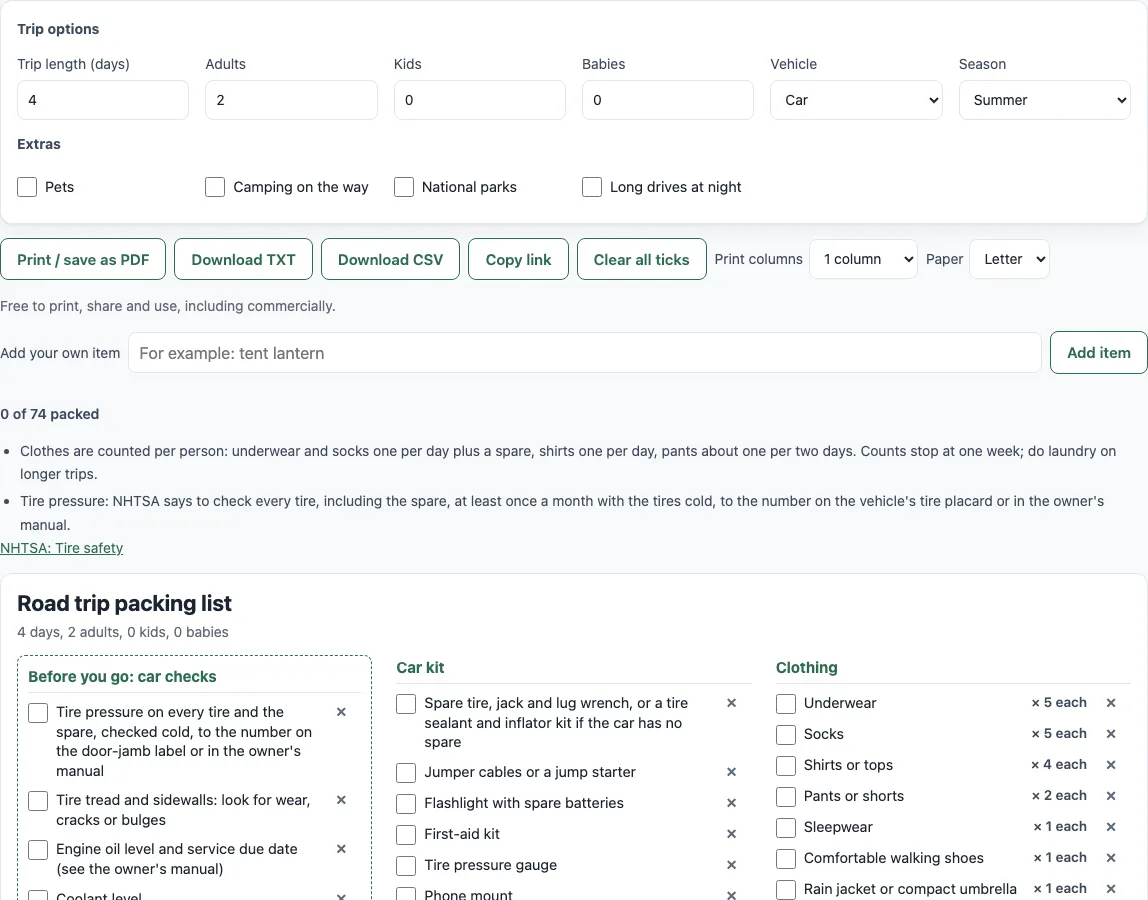Screen dimensions: 1148x900
Task: Remove the Tire tread and sidewalls item
Action: pyautogui.click(x=341, y=800)
